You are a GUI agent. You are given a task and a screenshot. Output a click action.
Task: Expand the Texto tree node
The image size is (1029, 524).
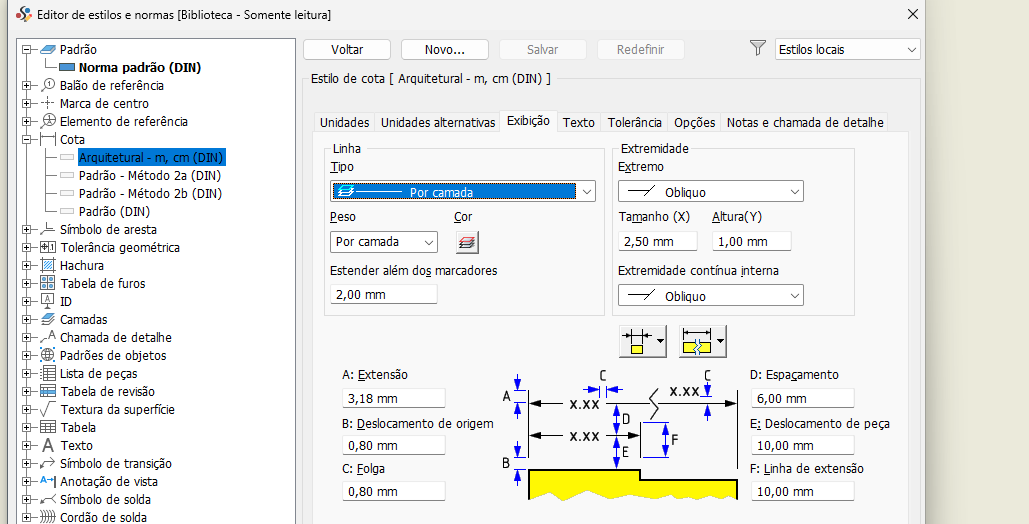click(x=26, y=445)
